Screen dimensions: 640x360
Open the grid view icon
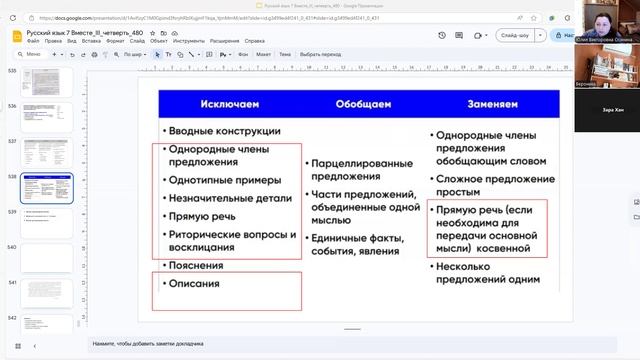[x=18, y=346]
